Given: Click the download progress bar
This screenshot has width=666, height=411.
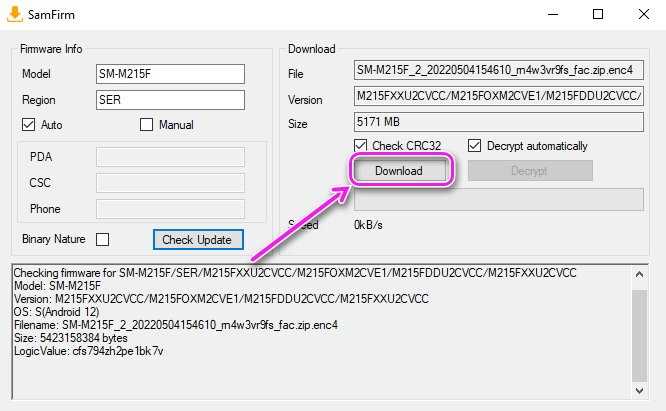Looking at the screenshot, I should click(499, 200).
